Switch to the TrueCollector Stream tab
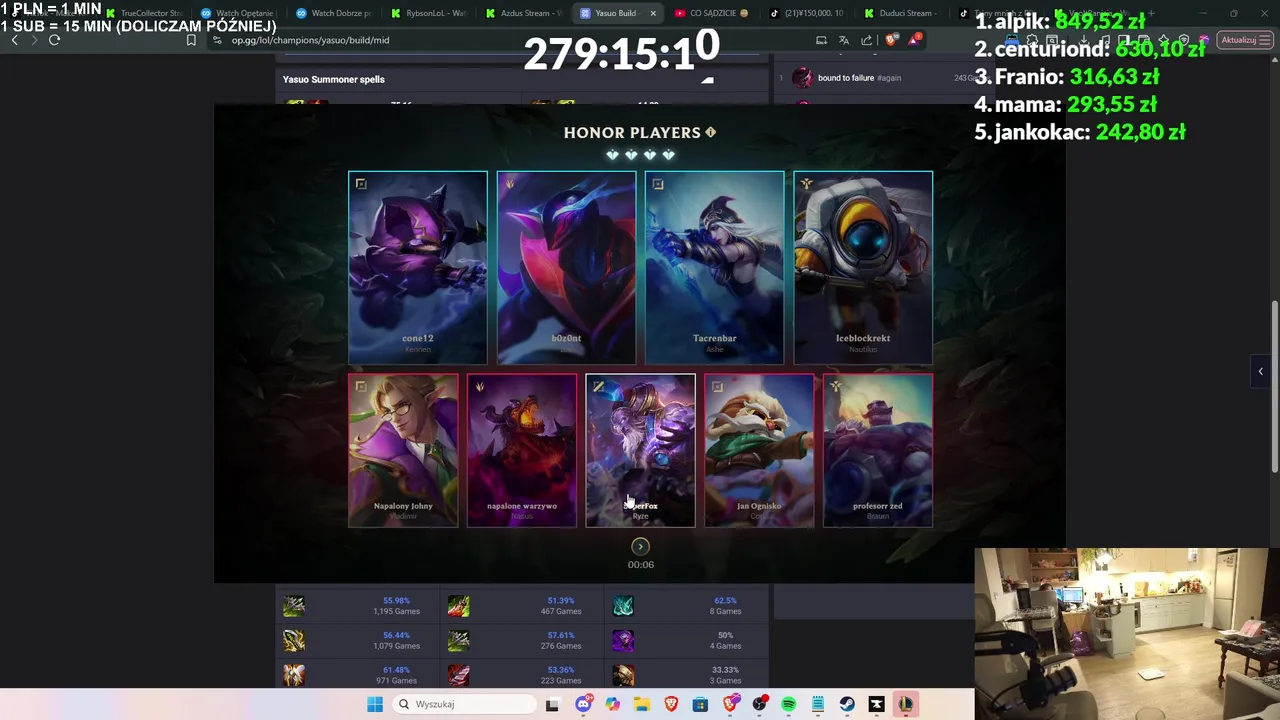 [x=143, y=13]
